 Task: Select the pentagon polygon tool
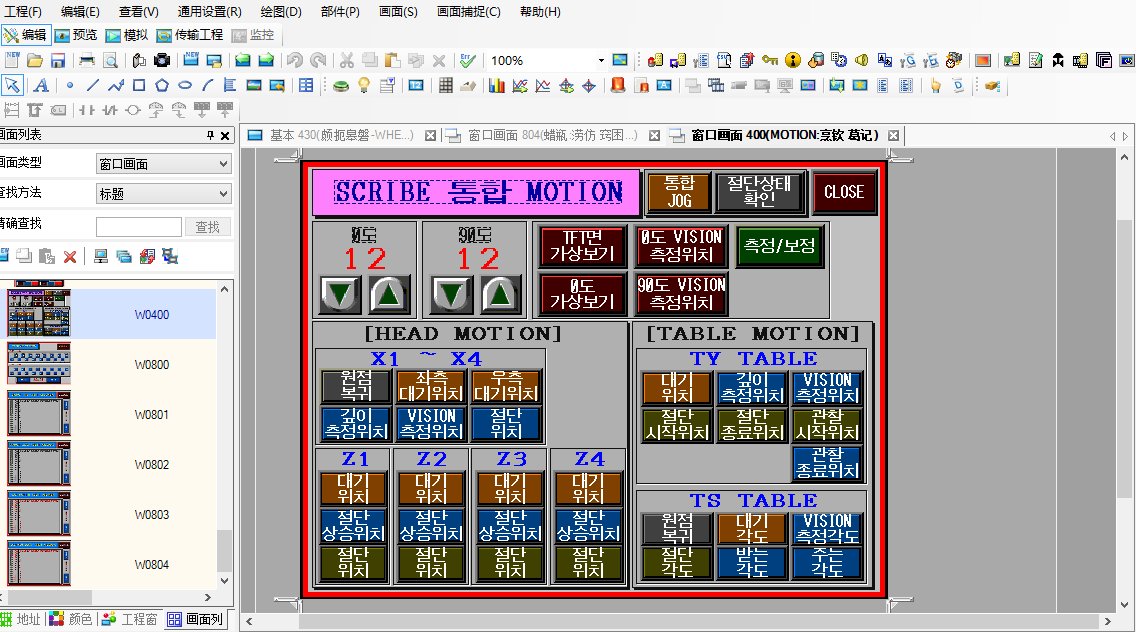[x=161, y=85]
